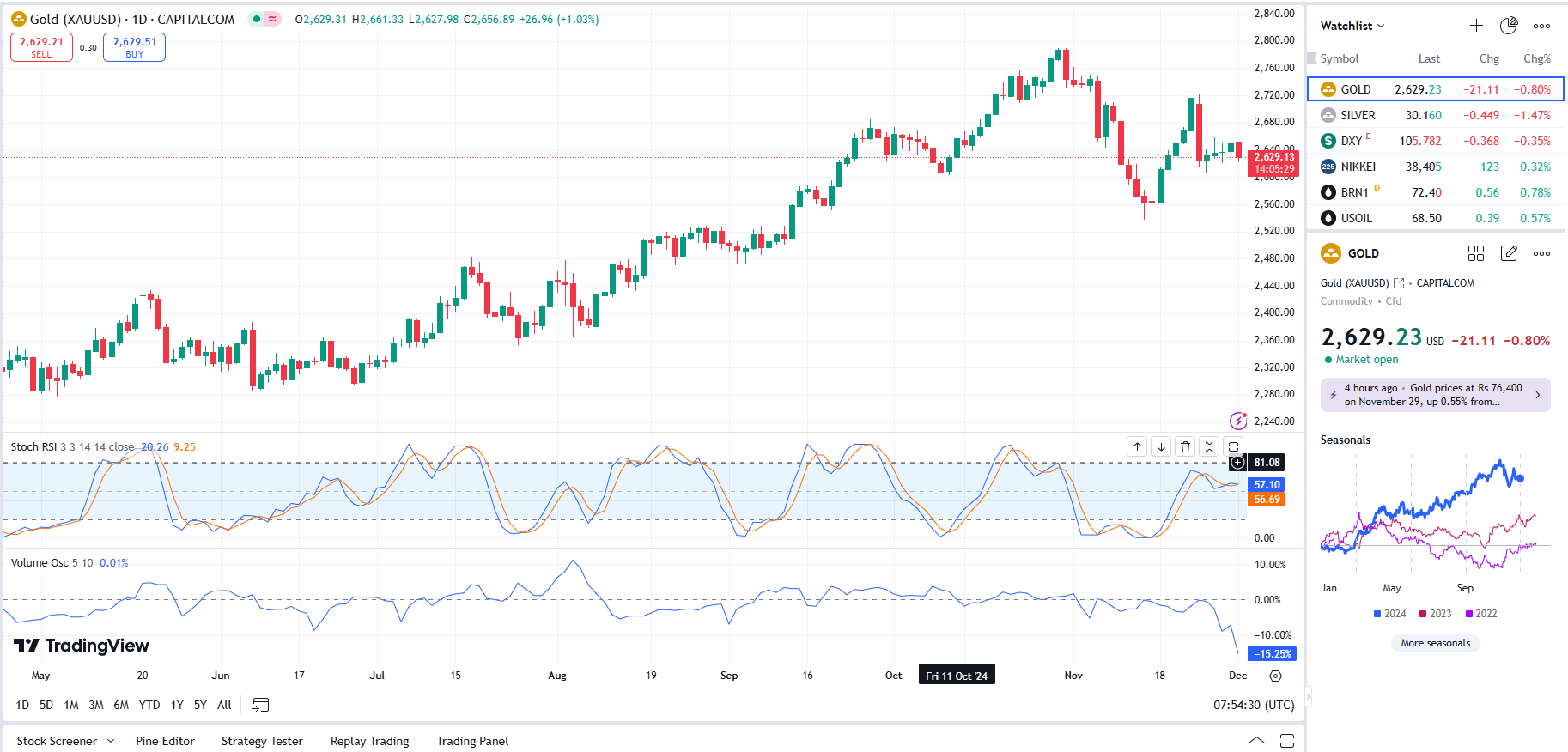
Task: Click the SILVER icon in watchlist row
Action: (1328, 115)
